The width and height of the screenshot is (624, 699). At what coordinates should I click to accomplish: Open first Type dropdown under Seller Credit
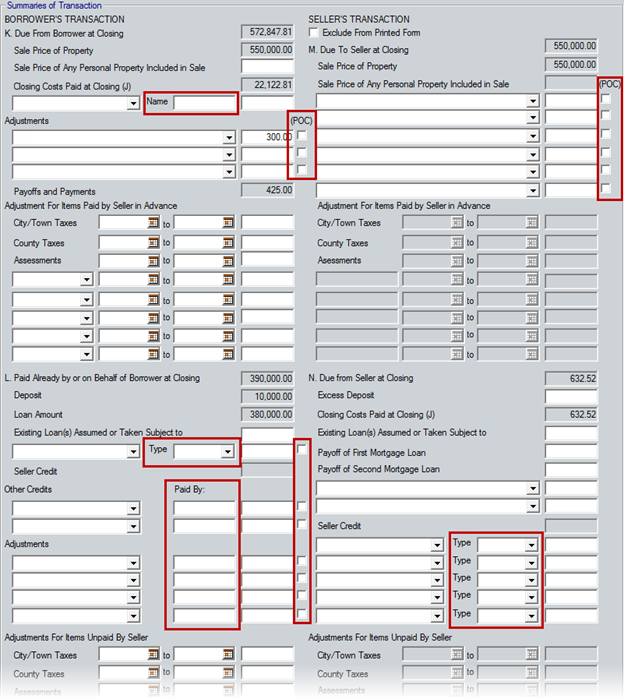tap(532, 545)
